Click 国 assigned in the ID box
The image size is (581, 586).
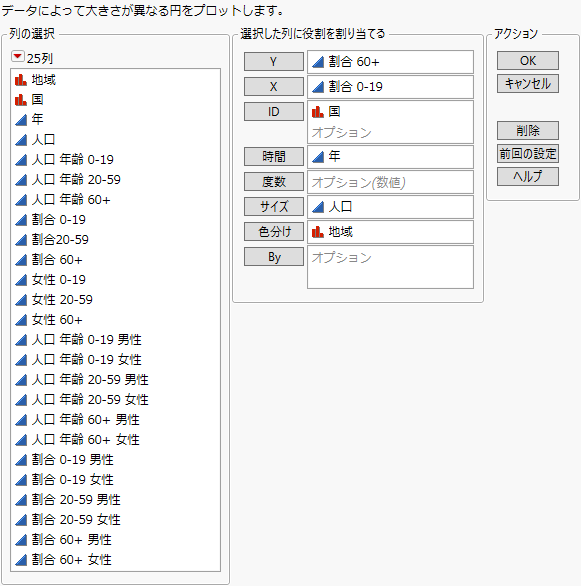coord(390,111)
